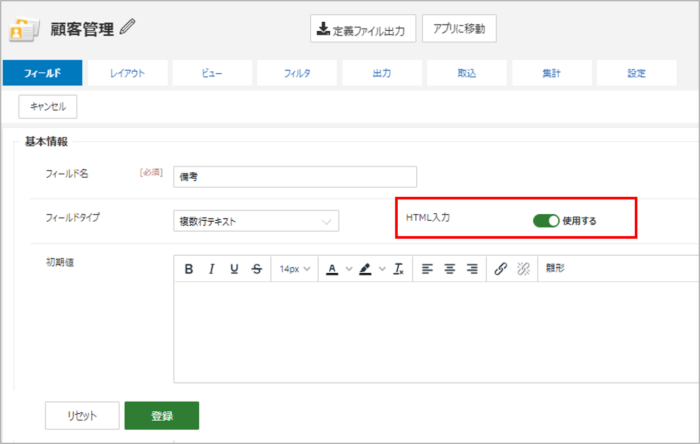Open the フィールドタイプ dropdown 複数行テキスト
This screenshot has width=700, height=444.
click(x=256, y=221)
